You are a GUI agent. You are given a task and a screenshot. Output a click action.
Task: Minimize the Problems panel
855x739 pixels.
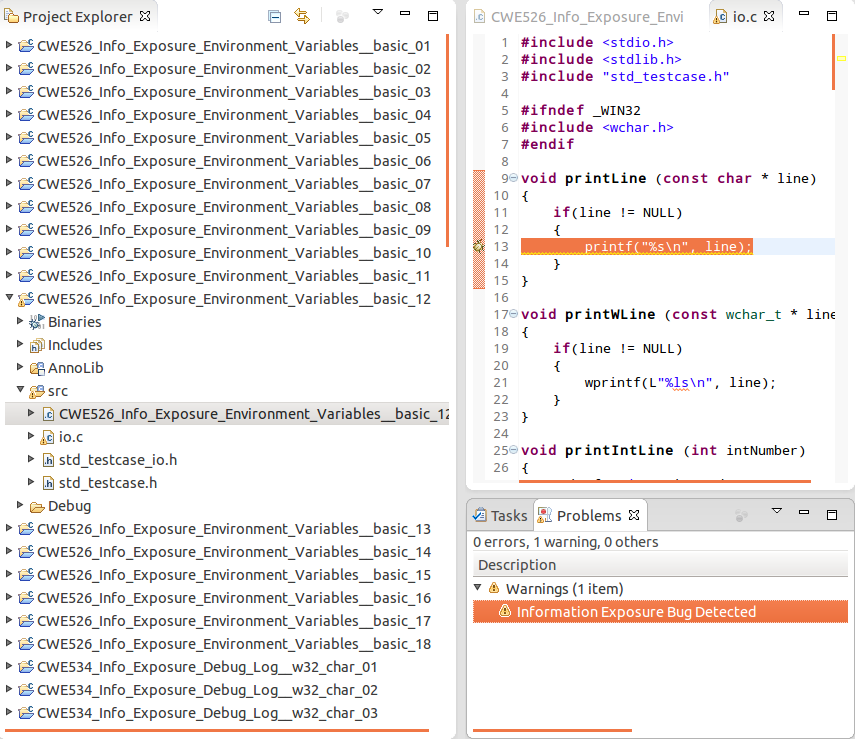click(804, 512)
